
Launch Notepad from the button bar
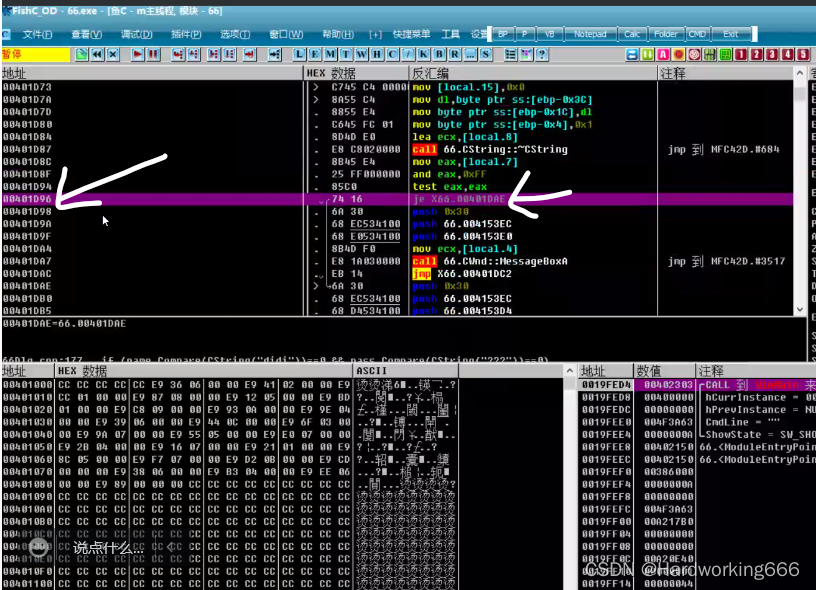pos(590,34)
